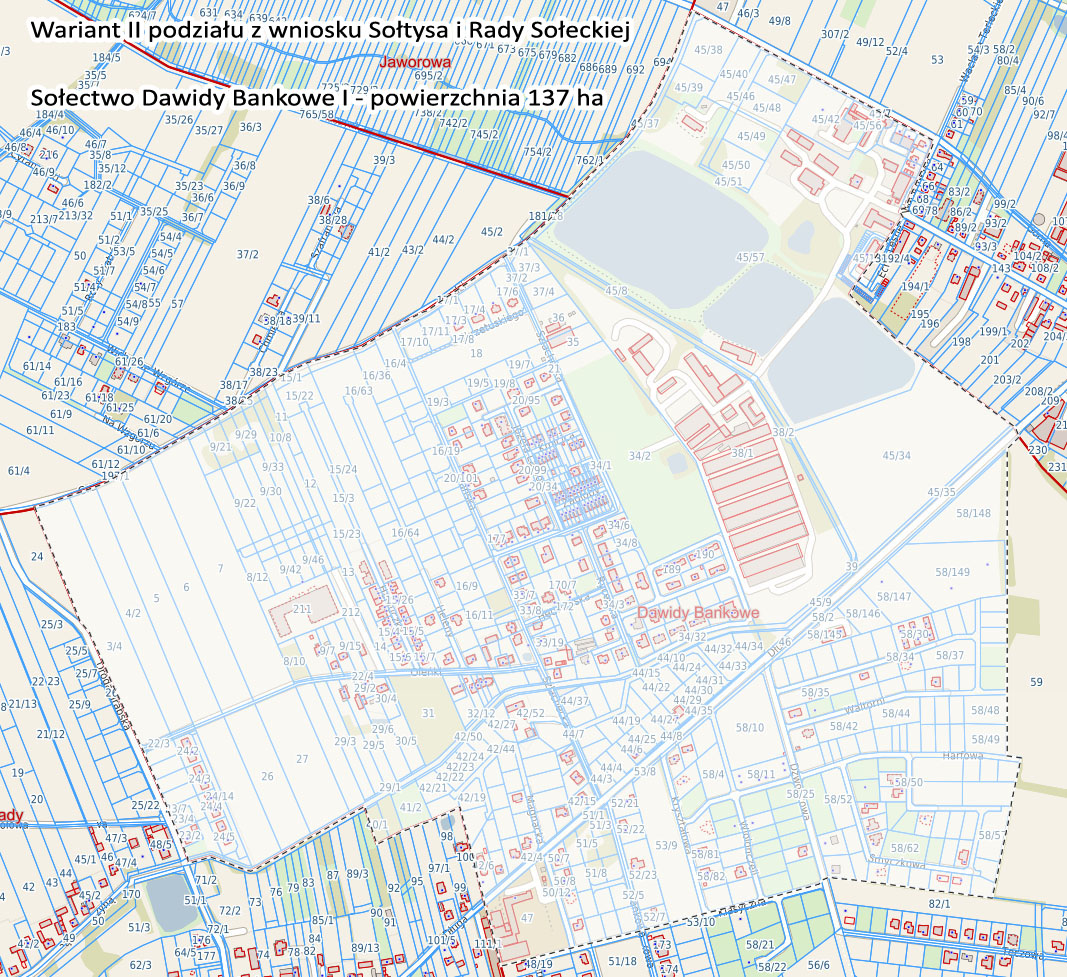1067x977 pixels.
Task: Select parcel 45/35
Action: point(941,492)
